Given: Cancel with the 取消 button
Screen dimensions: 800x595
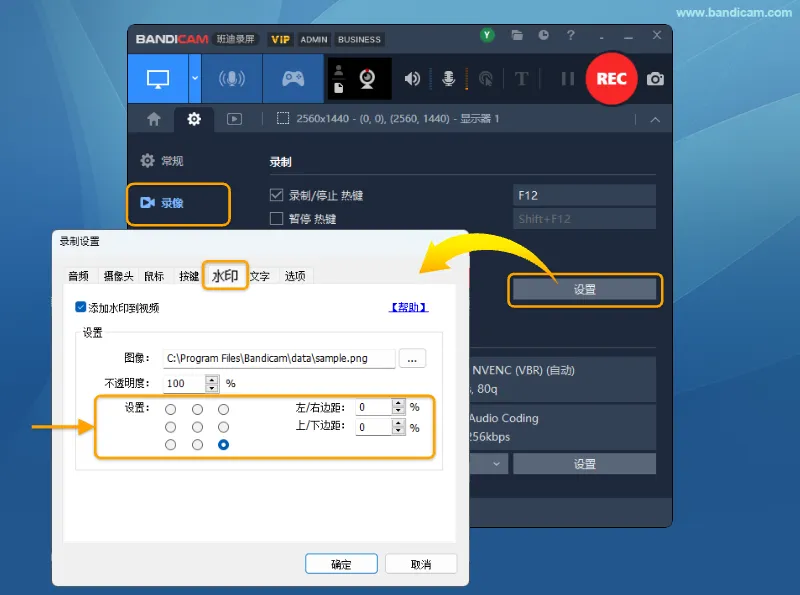Looking at the screenshot, I should coord(421,564).
